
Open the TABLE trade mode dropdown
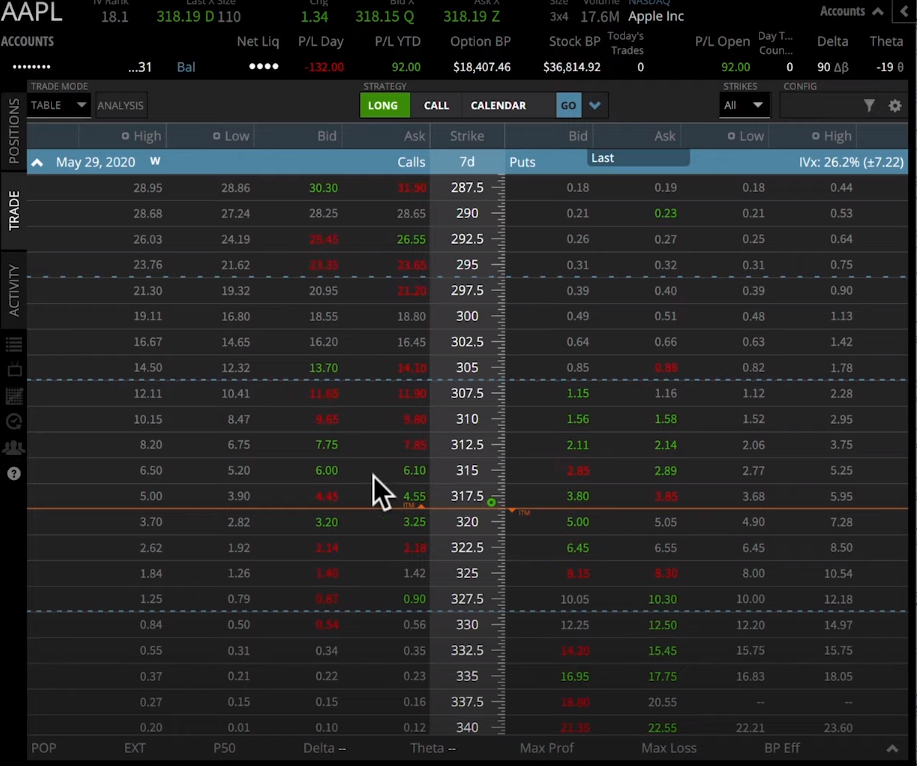tap(58, 105)
